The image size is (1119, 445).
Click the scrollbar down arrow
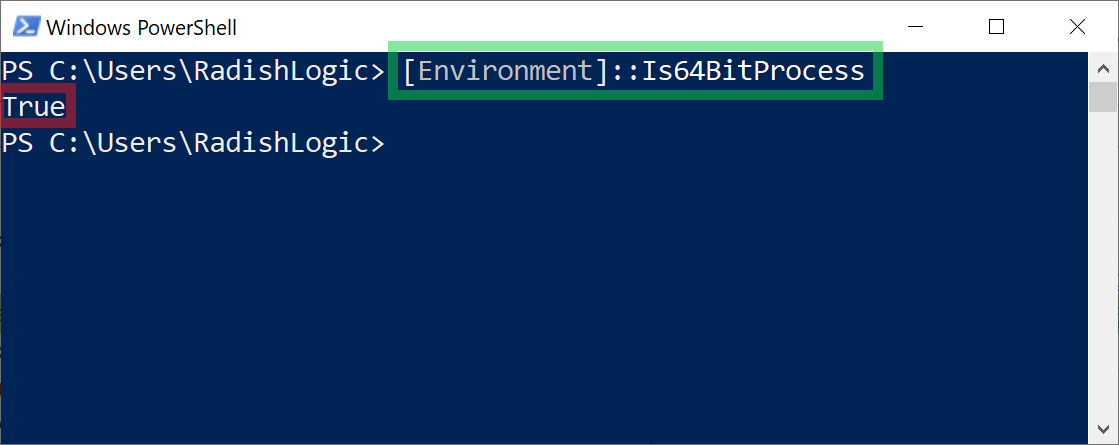coord(1103,428)
